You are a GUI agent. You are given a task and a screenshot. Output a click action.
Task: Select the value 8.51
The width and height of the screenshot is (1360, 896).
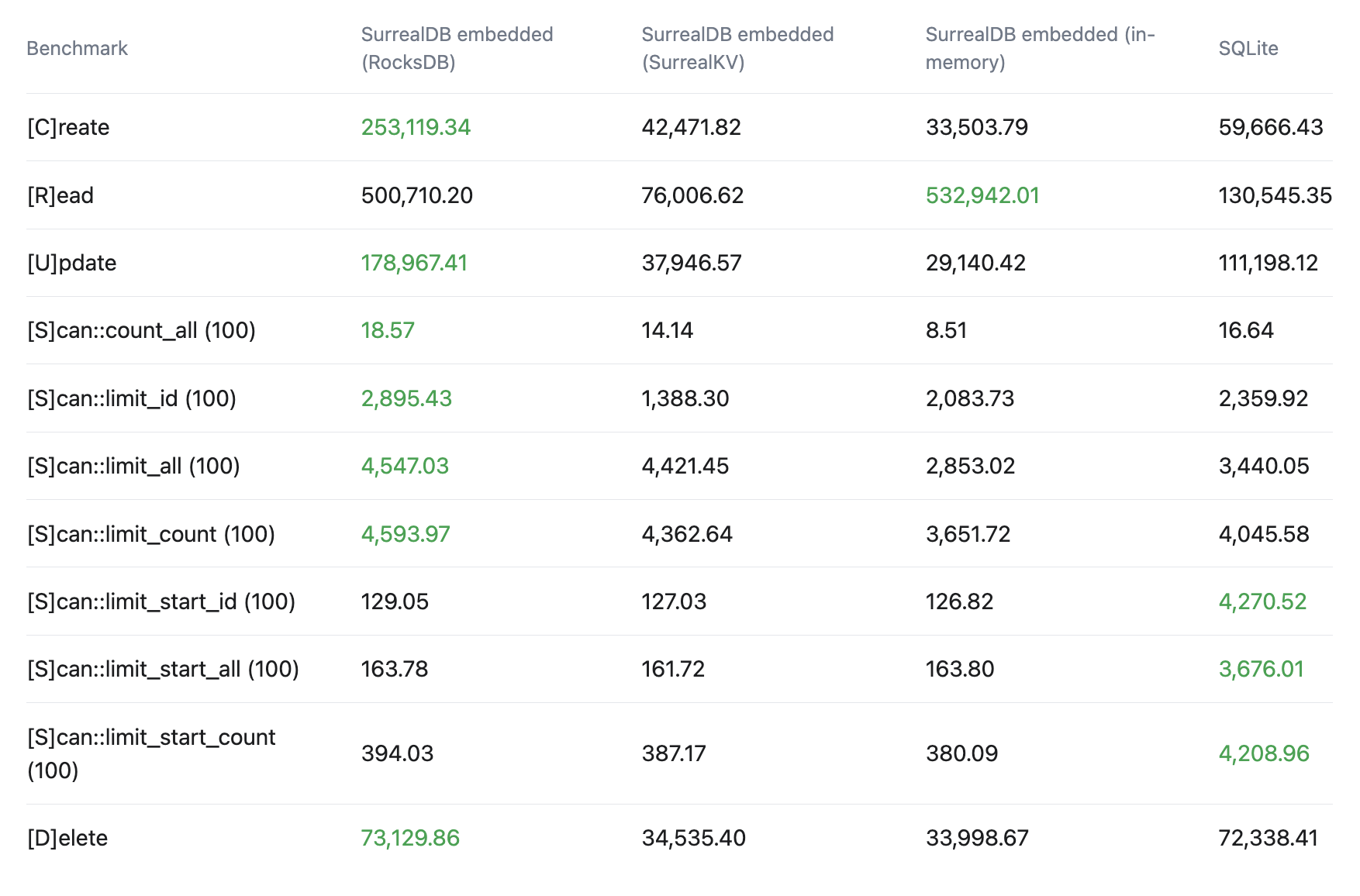point(946,330)
